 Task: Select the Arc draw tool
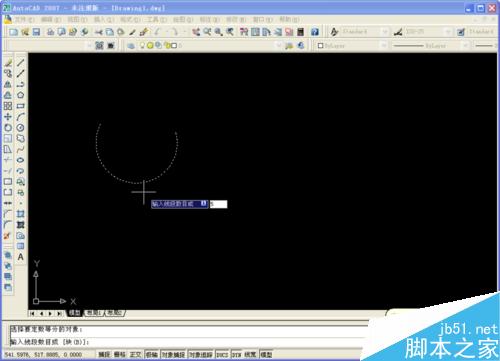click(x=21, y=117)
